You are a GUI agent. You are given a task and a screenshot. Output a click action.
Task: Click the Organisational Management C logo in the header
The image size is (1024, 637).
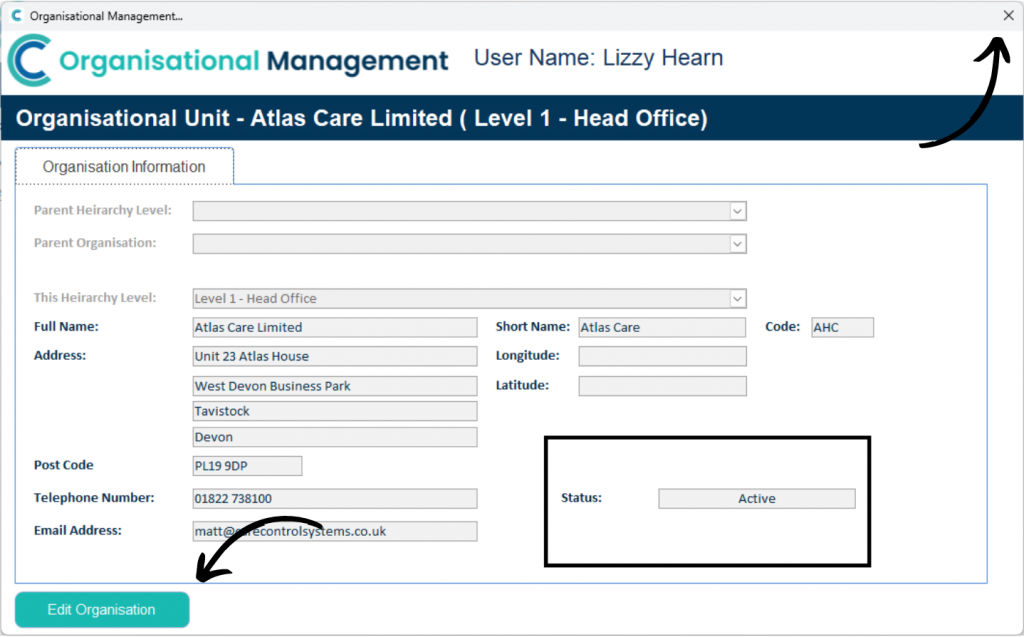(x=30, y=61)
